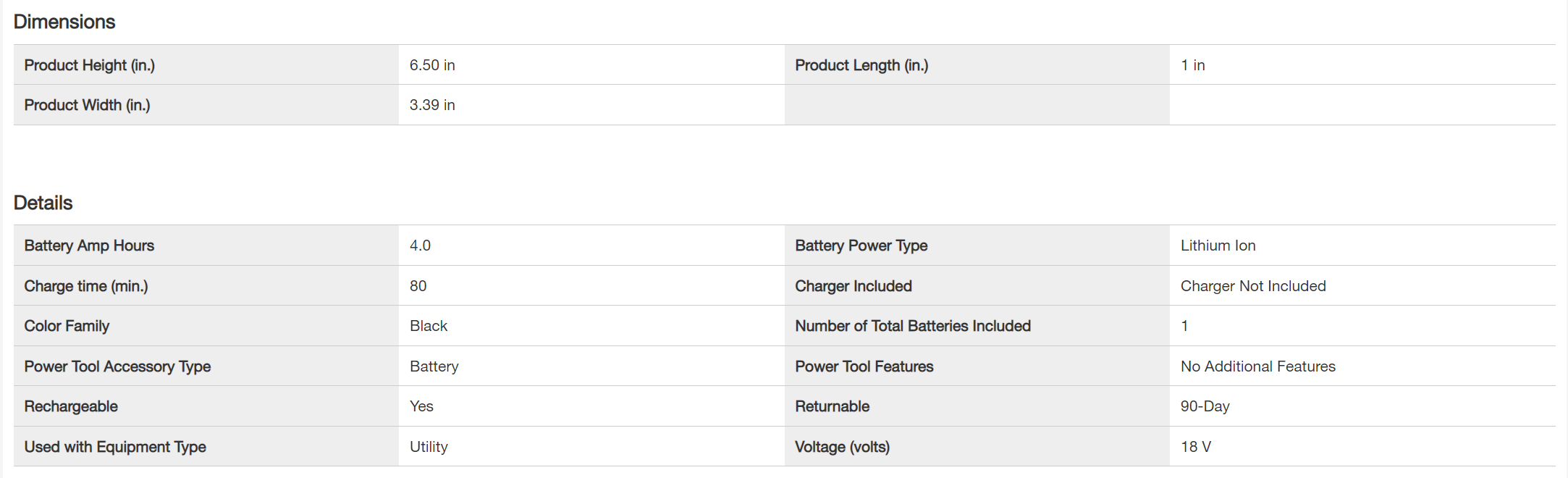The width and height of the screenshot is (1568, 478).
Task: Click the Product Width (in.) label
Action: click(88, 105)
